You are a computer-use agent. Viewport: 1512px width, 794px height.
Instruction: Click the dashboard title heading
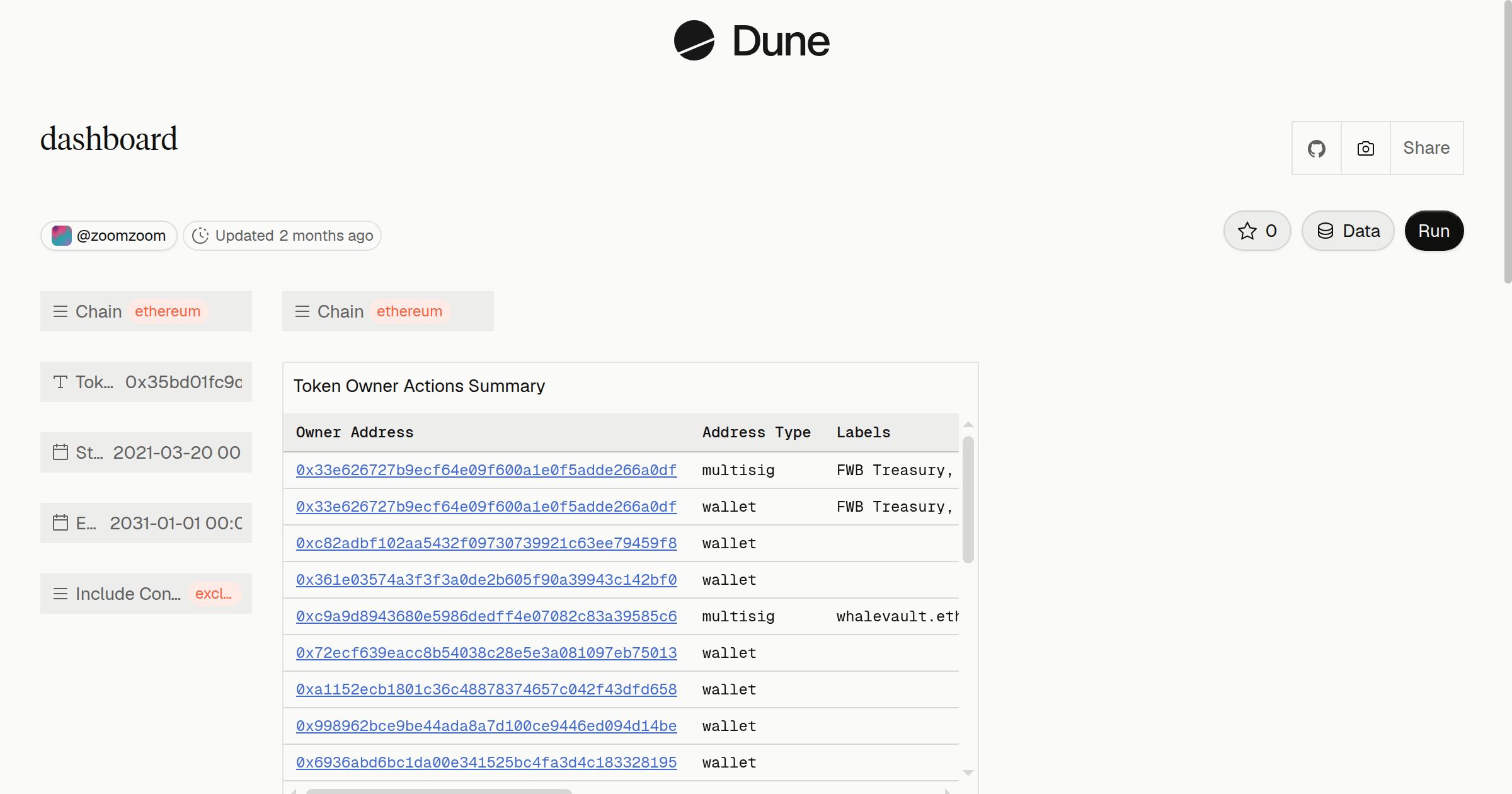click(x=109, y=139)
